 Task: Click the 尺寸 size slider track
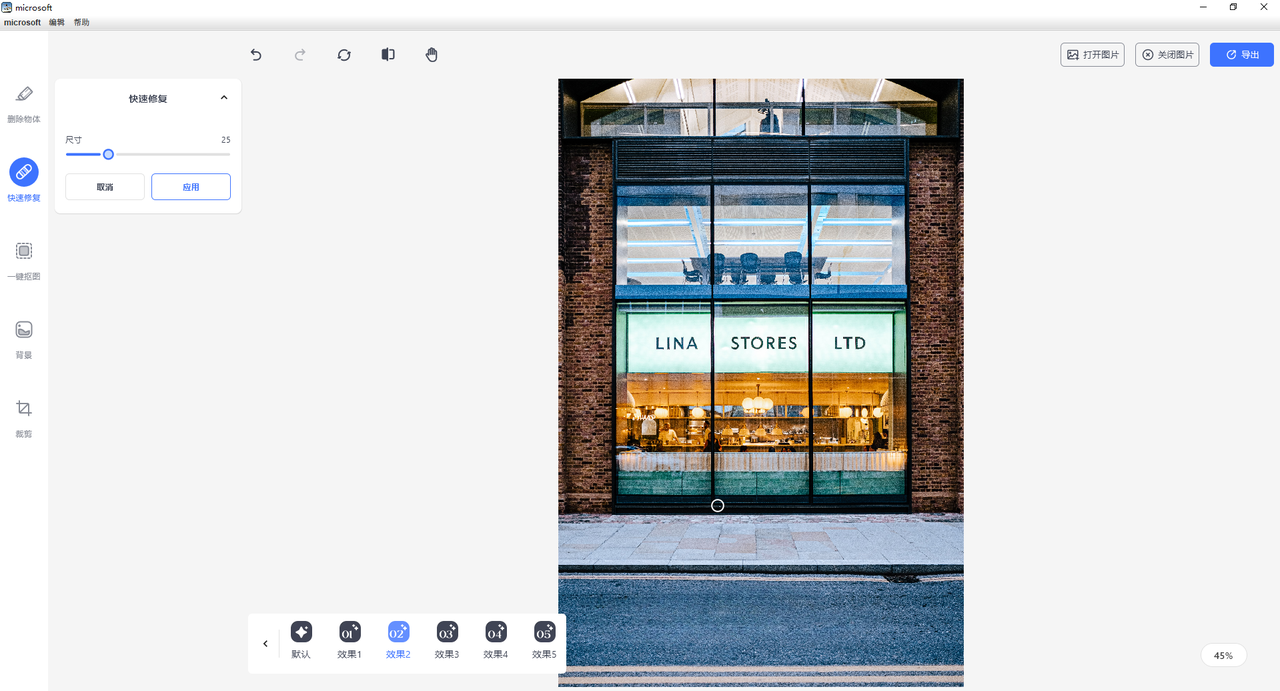tap(170, 154)
